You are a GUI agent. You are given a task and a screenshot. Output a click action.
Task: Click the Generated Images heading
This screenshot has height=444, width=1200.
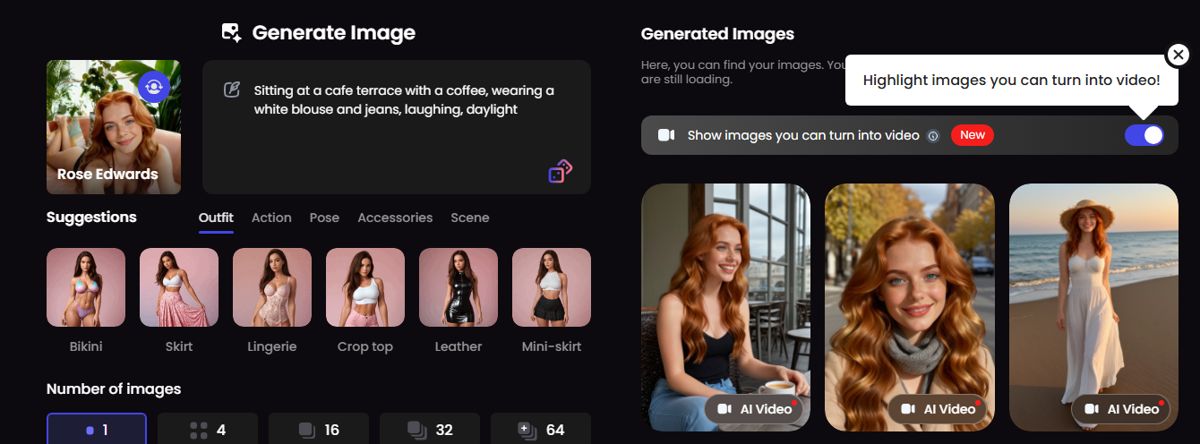(x=717, y=34)
